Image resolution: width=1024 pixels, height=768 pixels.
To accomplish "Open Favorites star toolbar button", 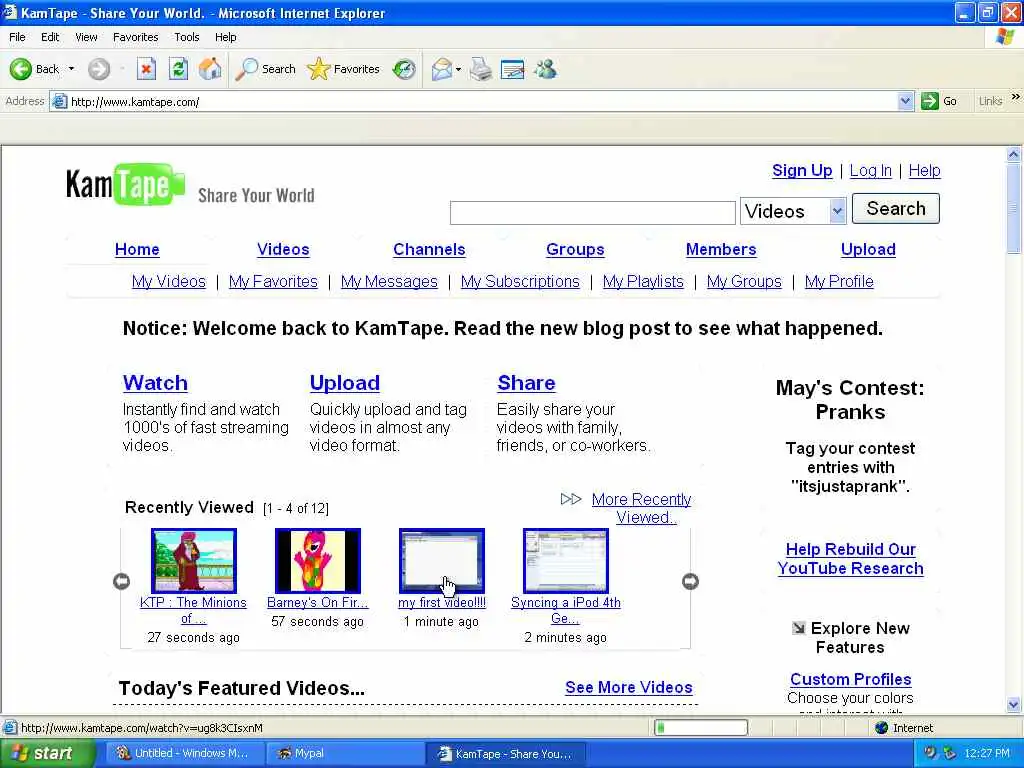I will (344, 69).
